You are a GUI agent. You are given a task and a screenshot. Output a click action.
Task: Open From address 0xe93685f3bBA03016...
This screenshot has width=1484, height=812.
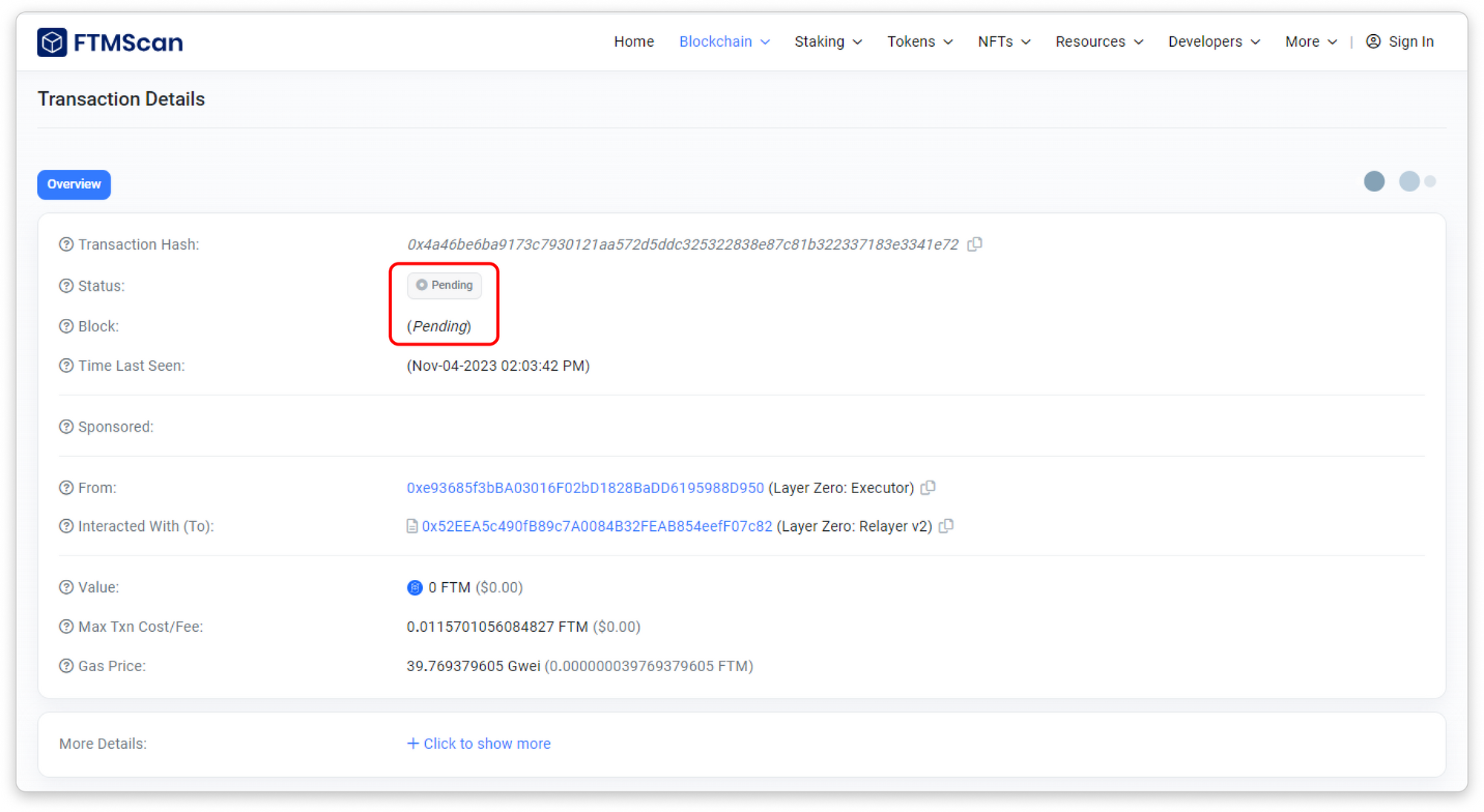(585, 488)
